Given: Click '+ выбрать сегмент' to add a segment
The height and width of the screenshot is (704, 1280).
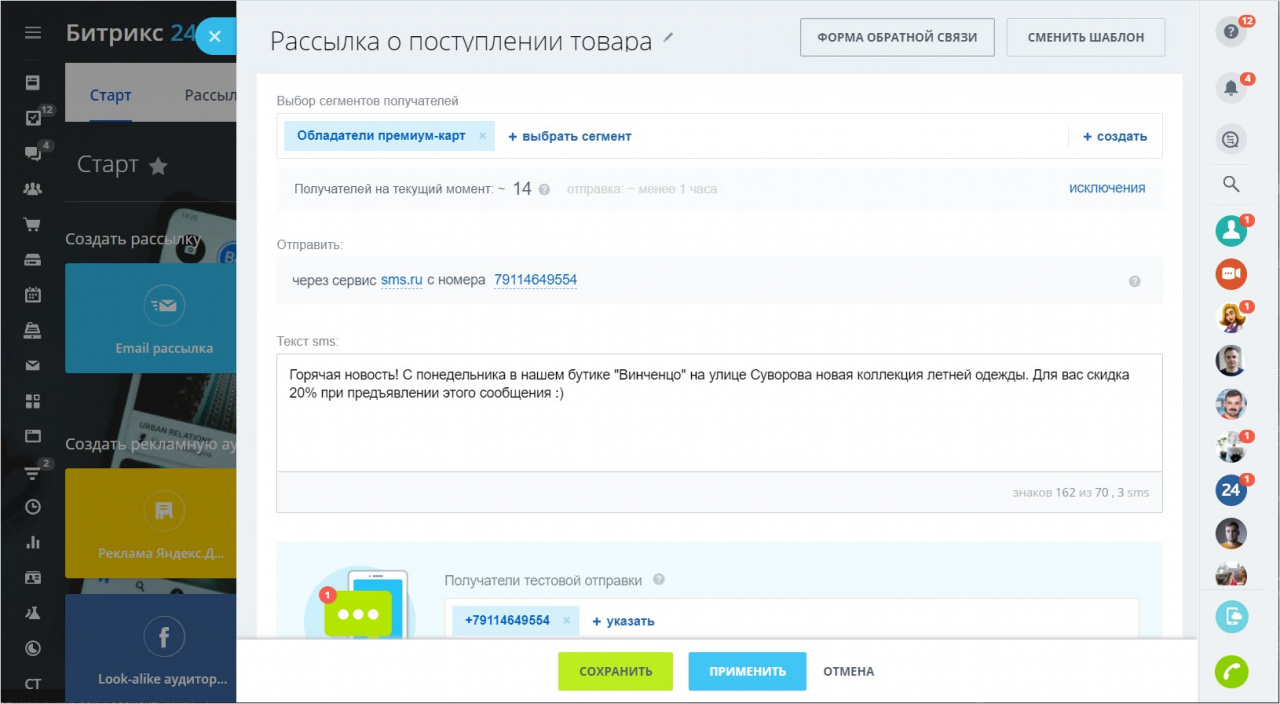Looking at the screenshot, I should (x=569, y=135).
